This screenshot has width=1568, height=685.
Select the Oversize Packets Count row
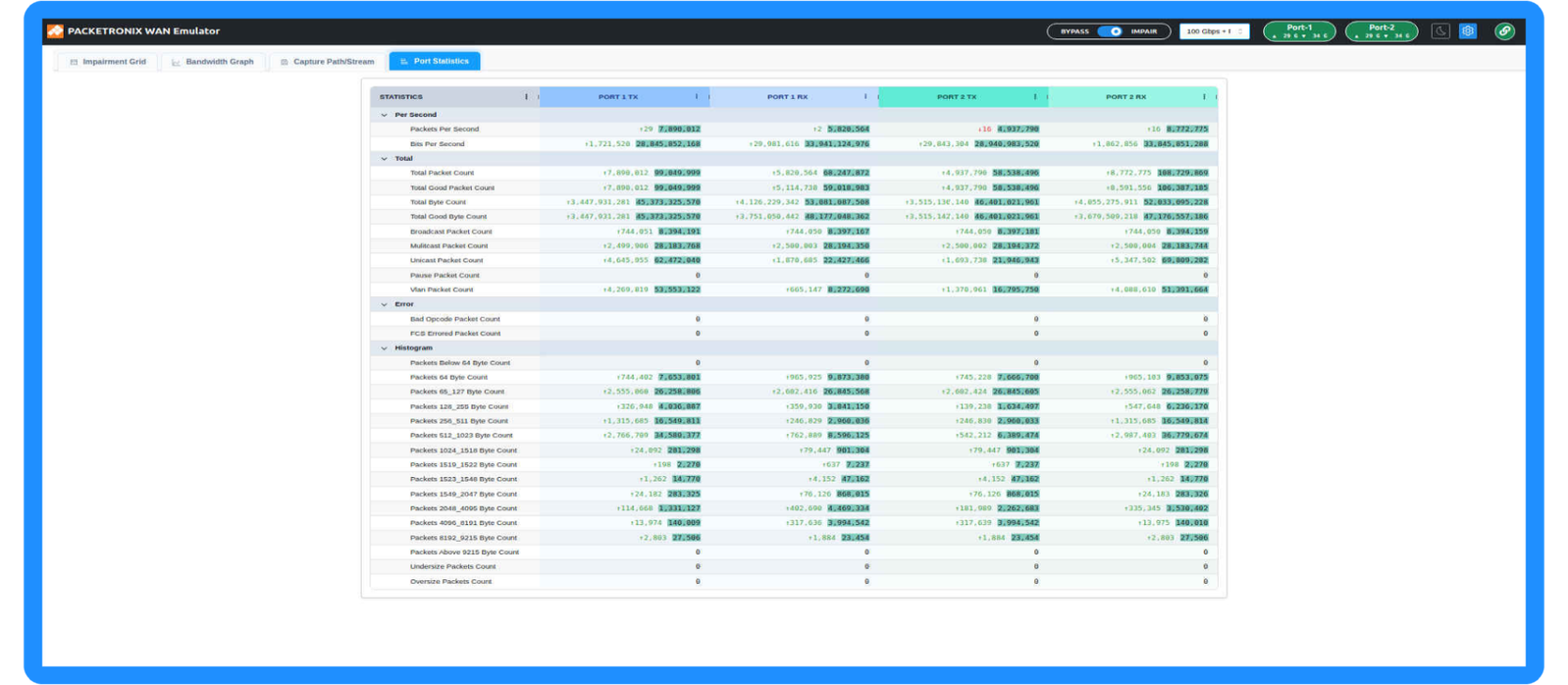point(450,581)
